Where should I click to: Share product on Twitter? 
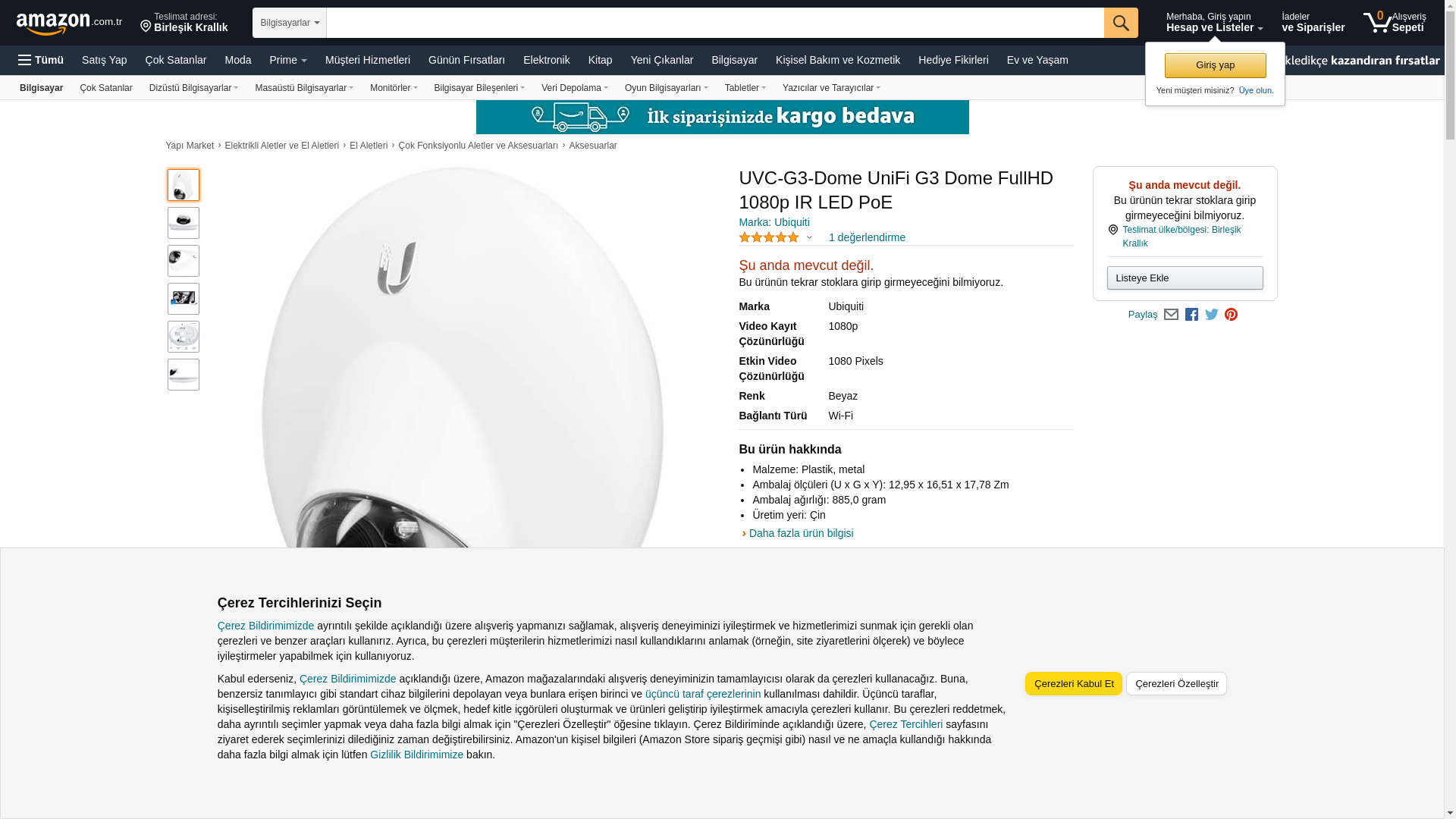(x=1212, y=315)
